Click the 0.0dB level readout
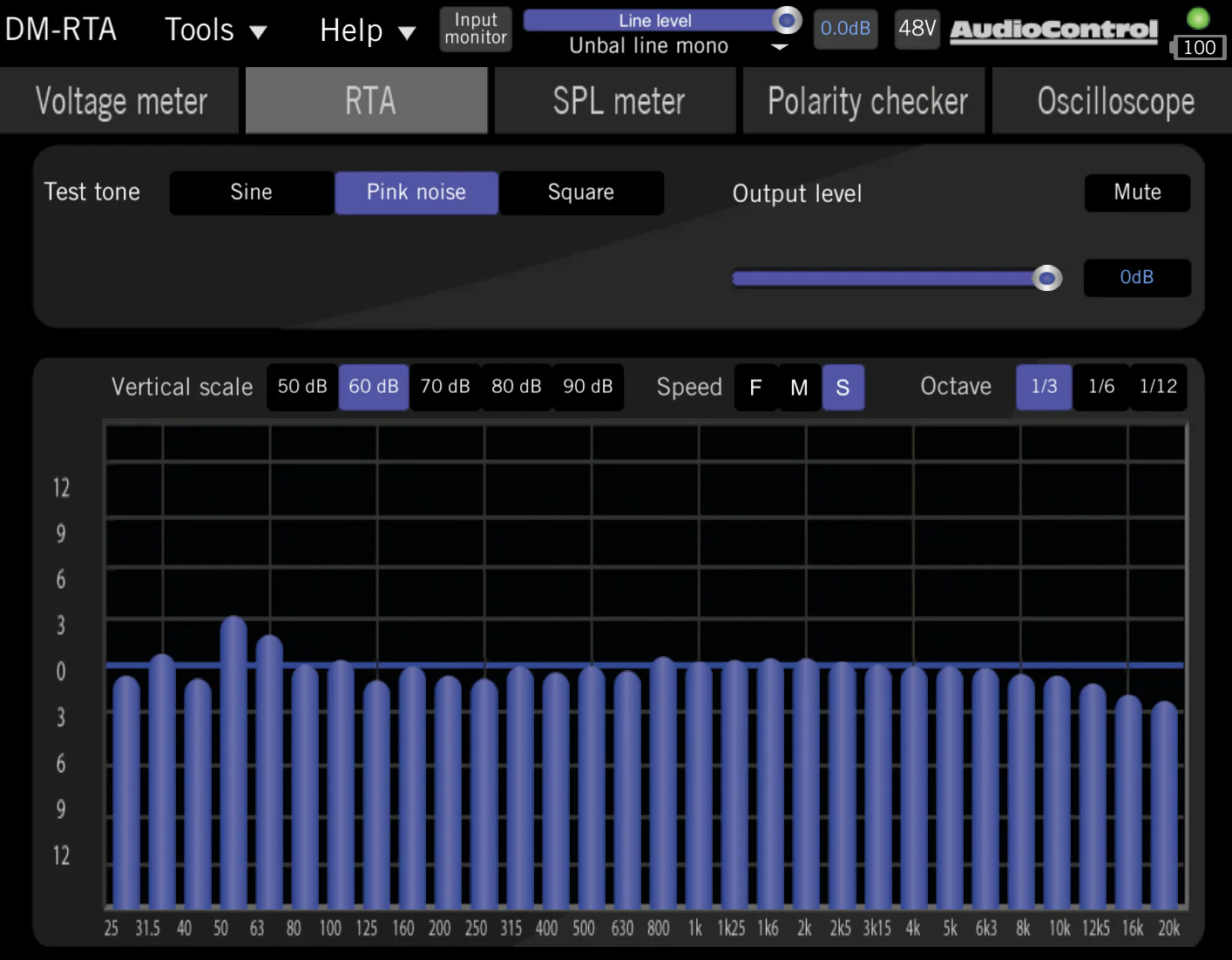 point(844,29)
